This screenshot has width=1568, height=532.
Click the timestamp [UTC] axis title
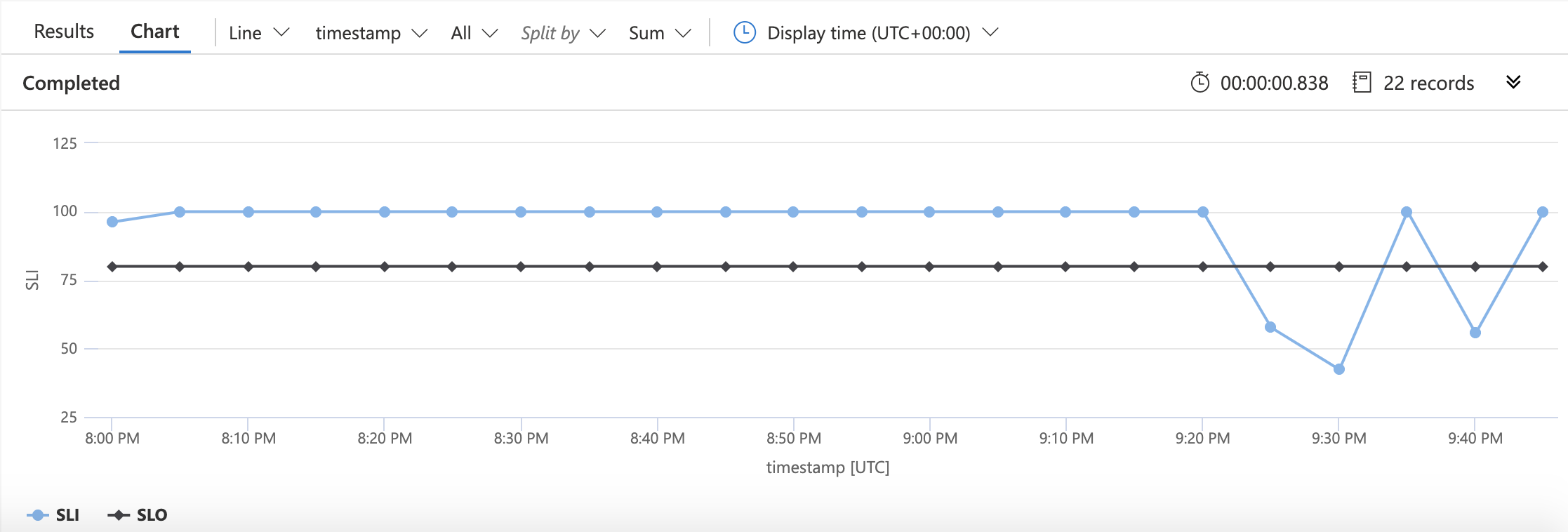[x=828, y=467]
